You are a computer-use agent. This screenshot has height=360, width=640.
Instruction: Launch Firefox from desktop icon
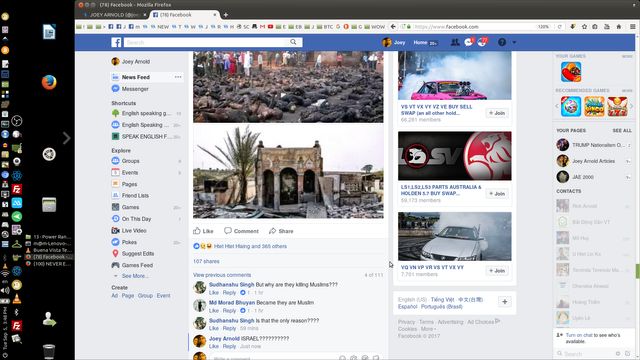(x=49, y=82)
